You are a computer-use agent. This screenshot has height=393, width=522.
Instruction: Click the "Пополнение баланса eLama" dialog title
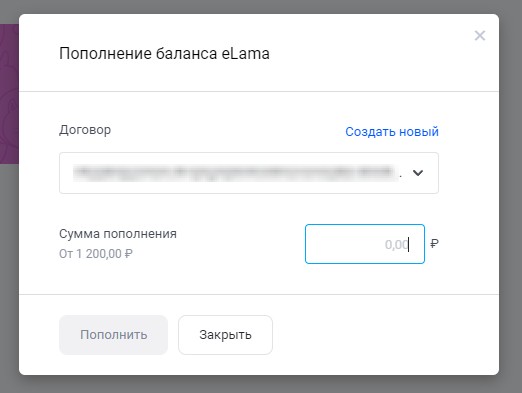(164, 53)
